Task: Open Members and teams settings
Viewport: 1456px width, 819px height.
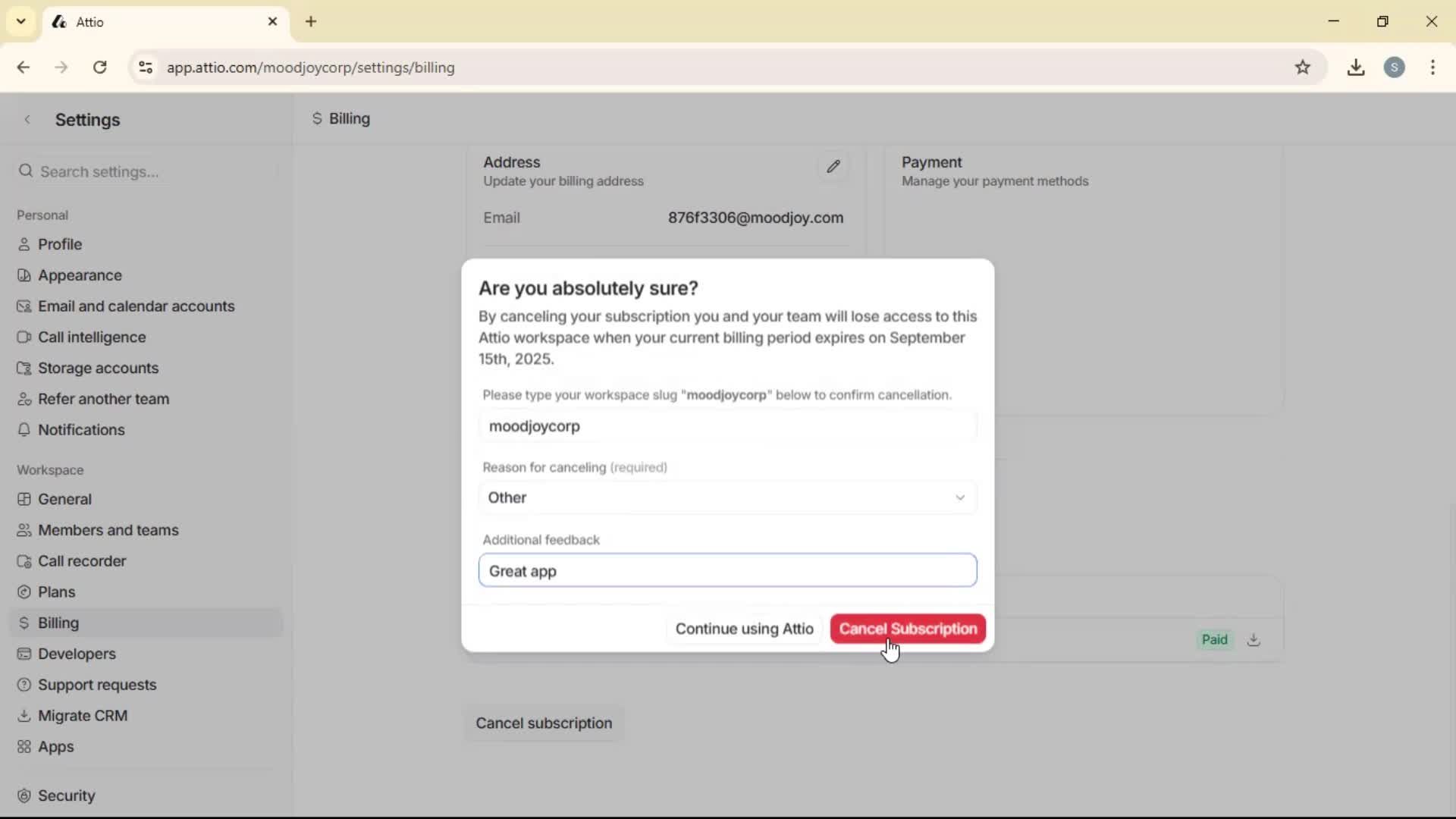Action: pyautogui.click(x=108, y=530)
